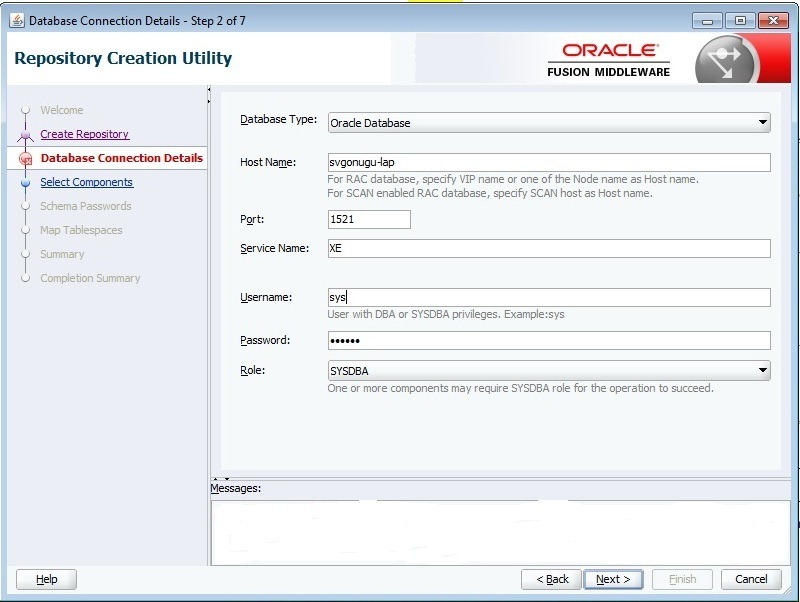Click the Java icon in title bar
Image resolution: width=800 pixels, height=602 pixels.
(x=16, y=20)
